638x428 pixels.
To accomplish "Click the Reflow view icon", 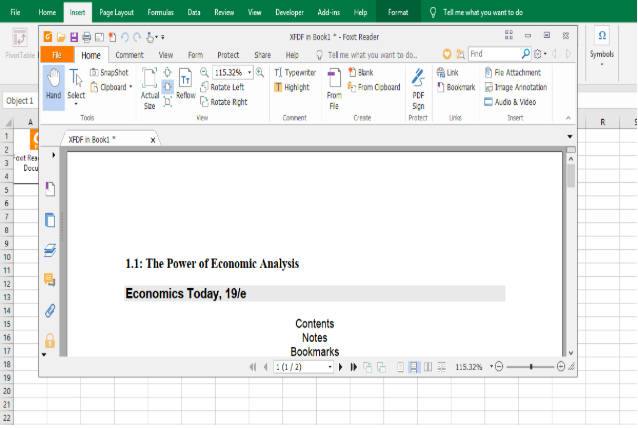I will tap(186, 84).
